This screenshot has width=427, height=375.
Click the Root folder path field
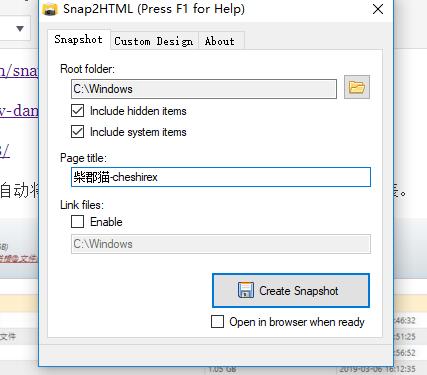click(204, 89)
